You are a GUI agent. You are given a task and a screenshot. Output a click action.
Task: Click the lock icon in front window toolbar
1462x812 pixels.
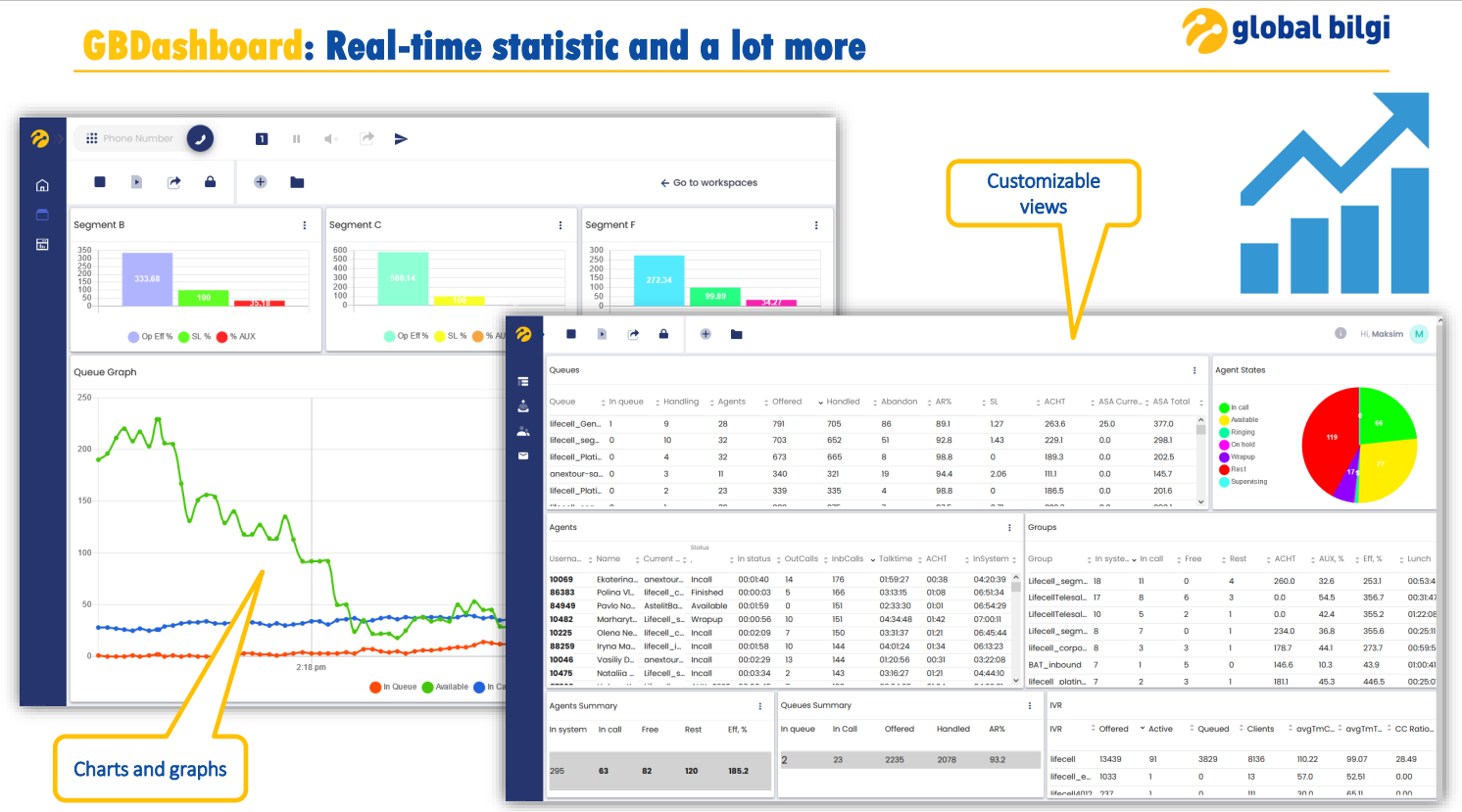pyautogui.click(x=663, y=334)
